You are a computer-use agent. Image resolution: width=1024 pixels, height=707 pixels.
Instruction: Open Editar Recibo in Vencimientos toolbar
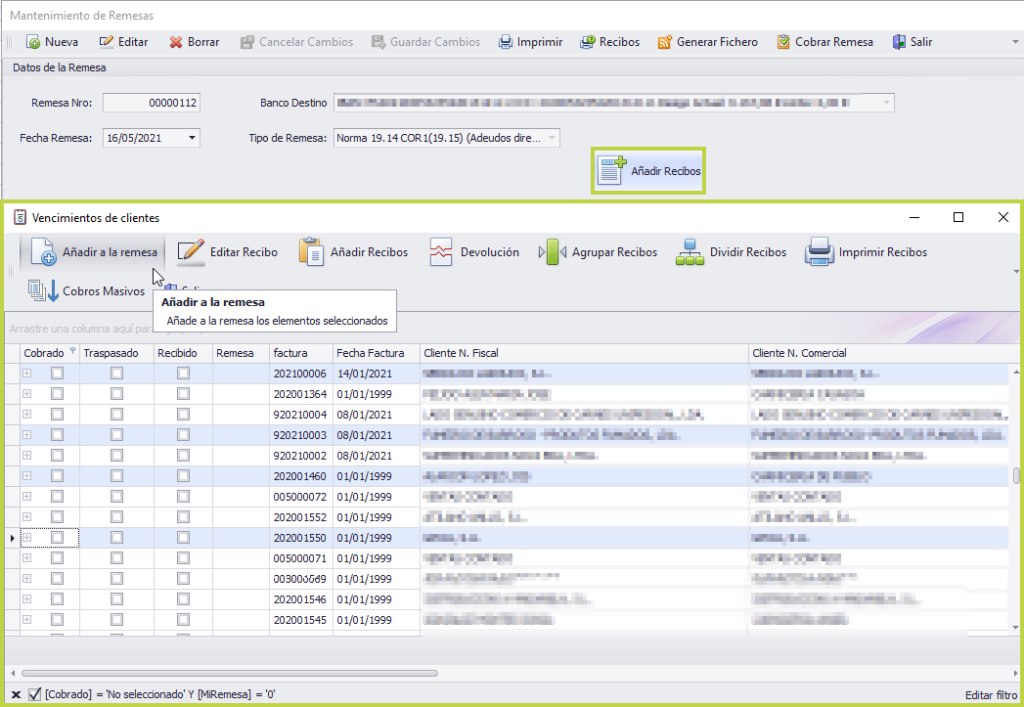point(227,252)
